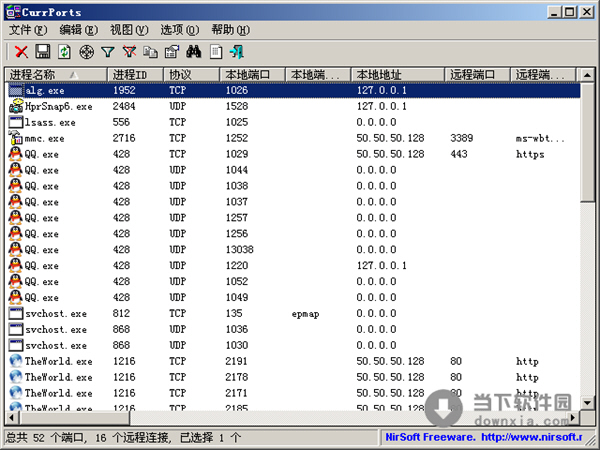Sort by 本地端... port name column header
600x450 pixels.
tap(318, 75)
